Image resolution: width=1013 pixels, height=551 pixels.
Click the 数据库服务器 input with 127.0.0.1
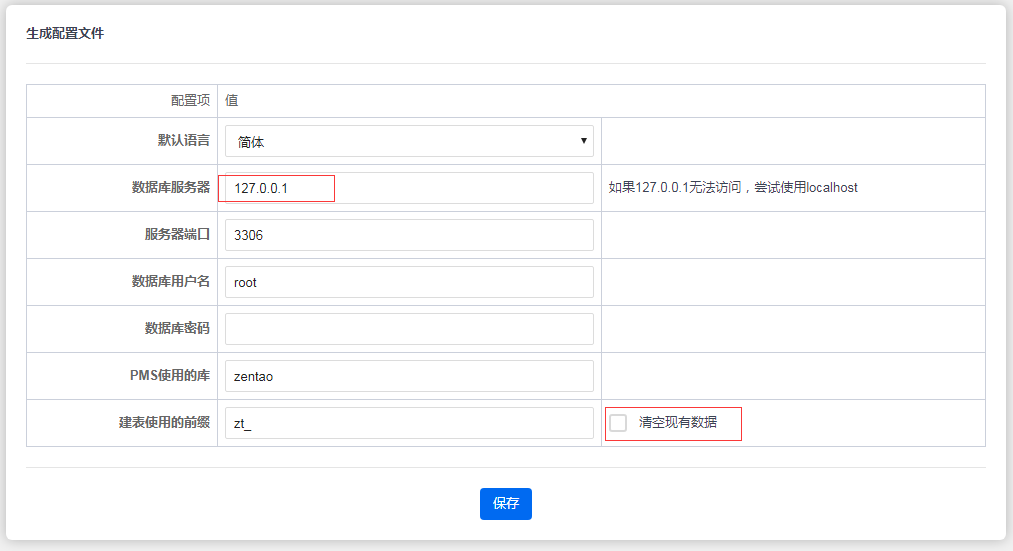(x=409, y=188)
